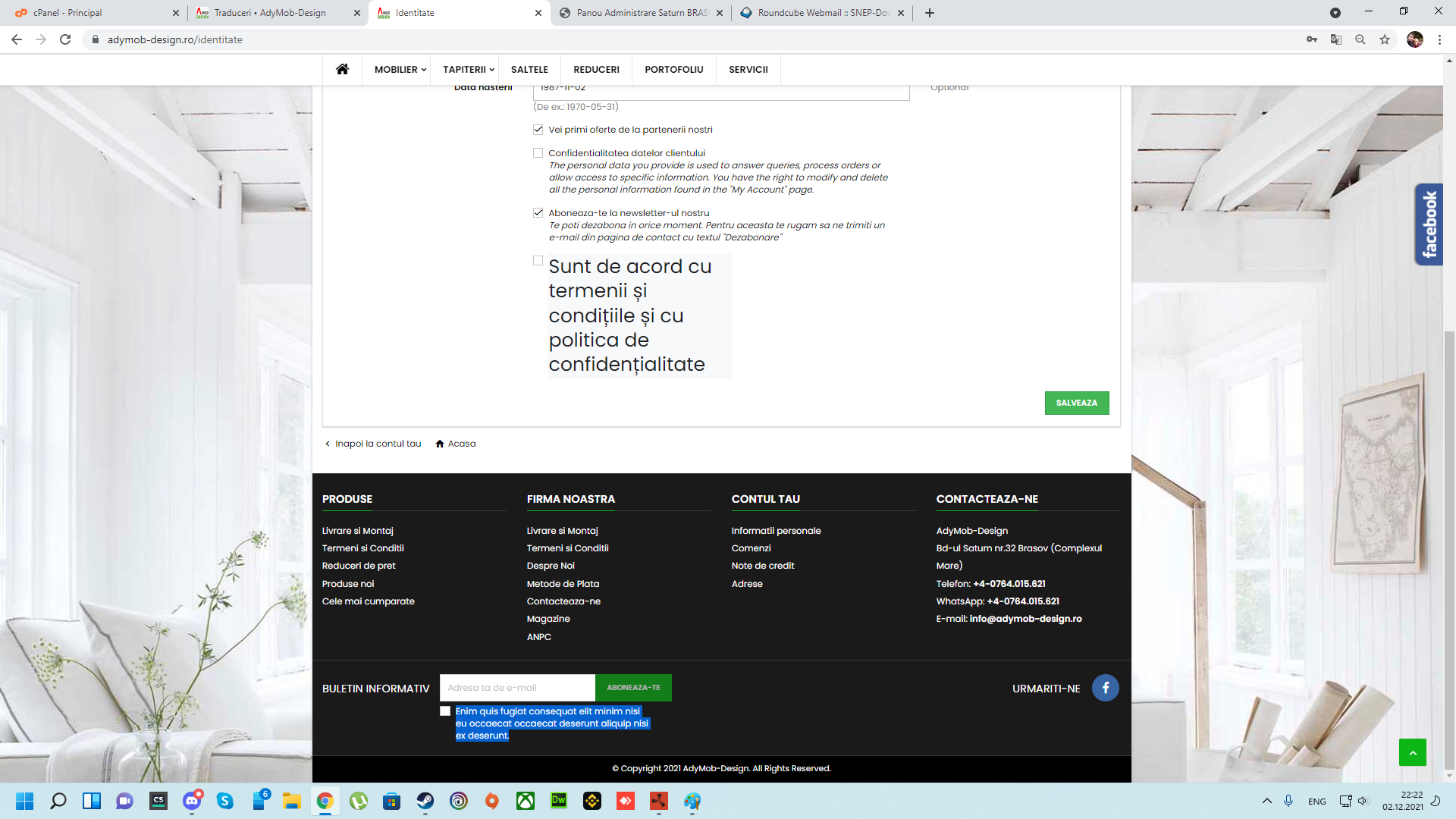Open the browser zoom magnifier icon
Image resolution: width=1456 pixels, height=819 pixels.
[x=1360, y=39]
